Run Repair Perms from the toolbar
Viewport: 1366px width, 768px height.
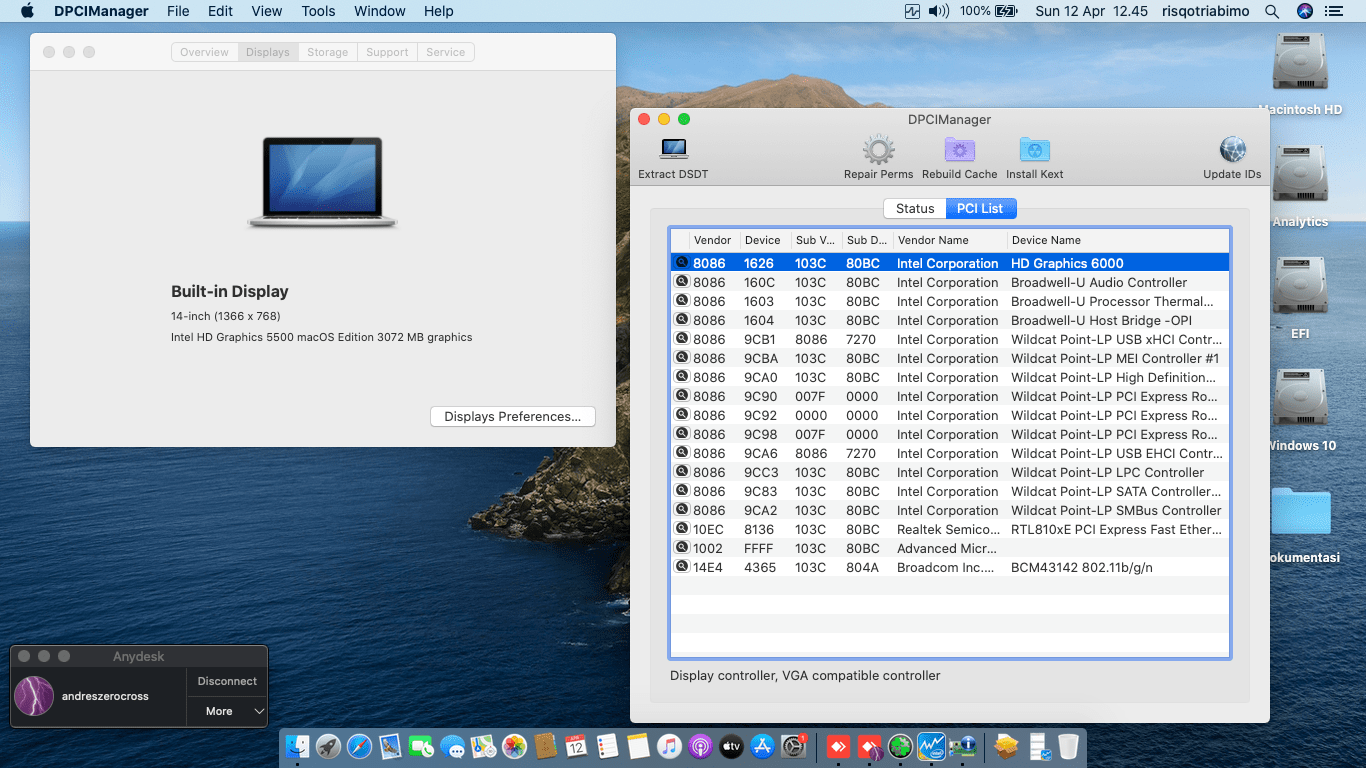(878, 150)
